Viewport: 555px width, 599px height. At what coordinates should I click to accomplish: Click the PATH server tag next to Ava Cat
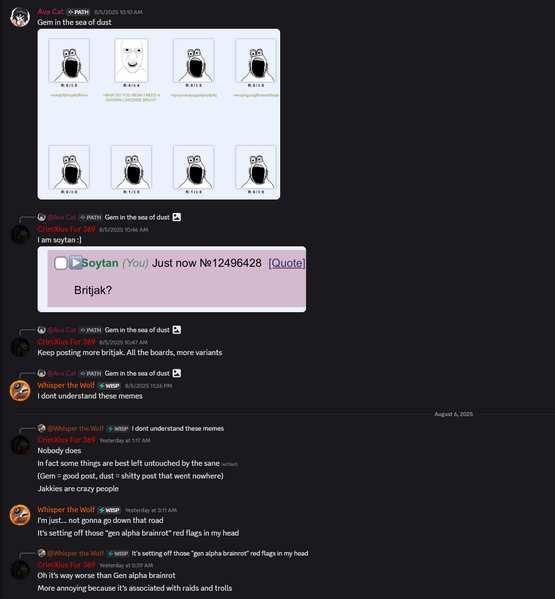[78, 12]
